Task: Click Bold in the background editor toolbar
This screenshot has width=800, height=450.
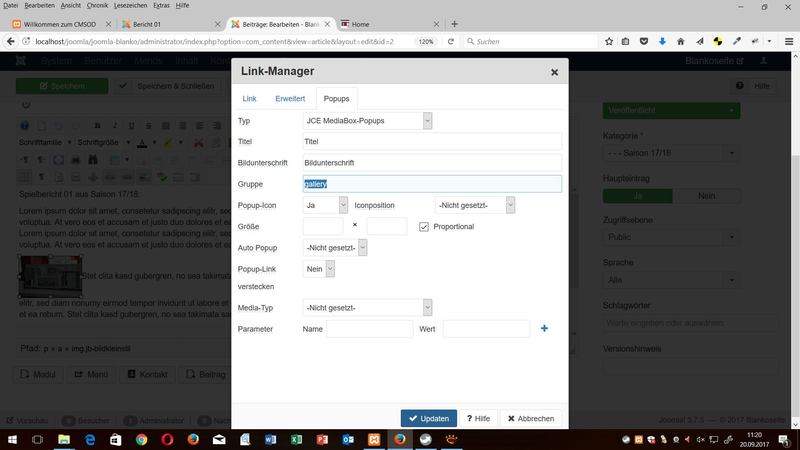Action: [x=97, y=126]
